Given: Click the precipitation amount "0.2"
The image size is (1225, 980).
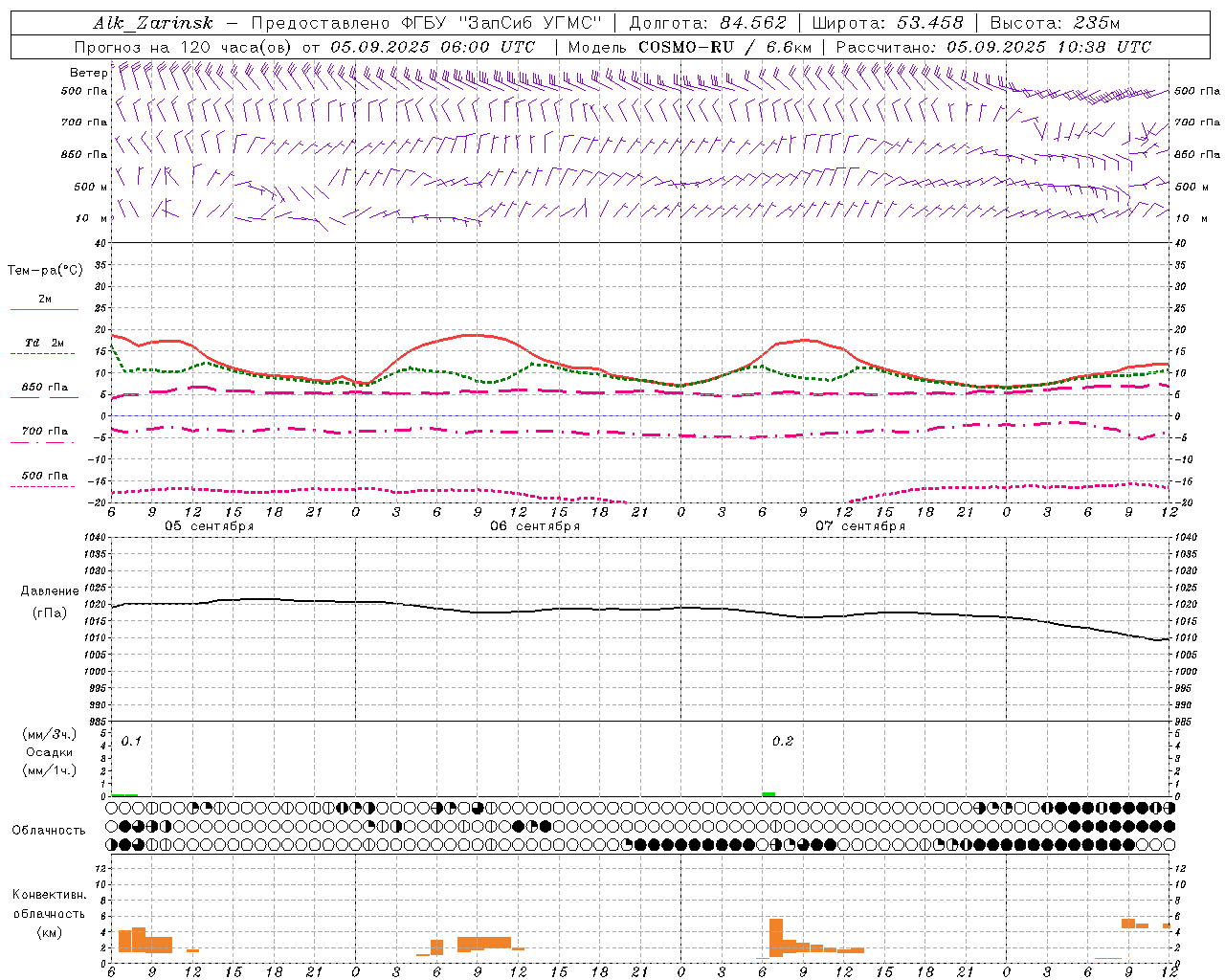Looking at the screenshot, I should [783, 742].
